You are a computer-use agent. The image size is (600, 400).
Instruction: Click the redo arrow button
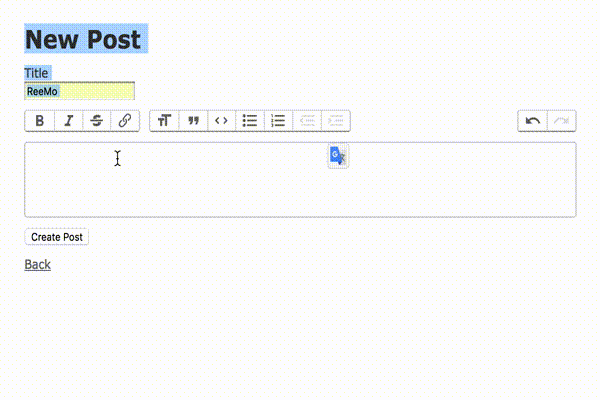coord(562,121)
